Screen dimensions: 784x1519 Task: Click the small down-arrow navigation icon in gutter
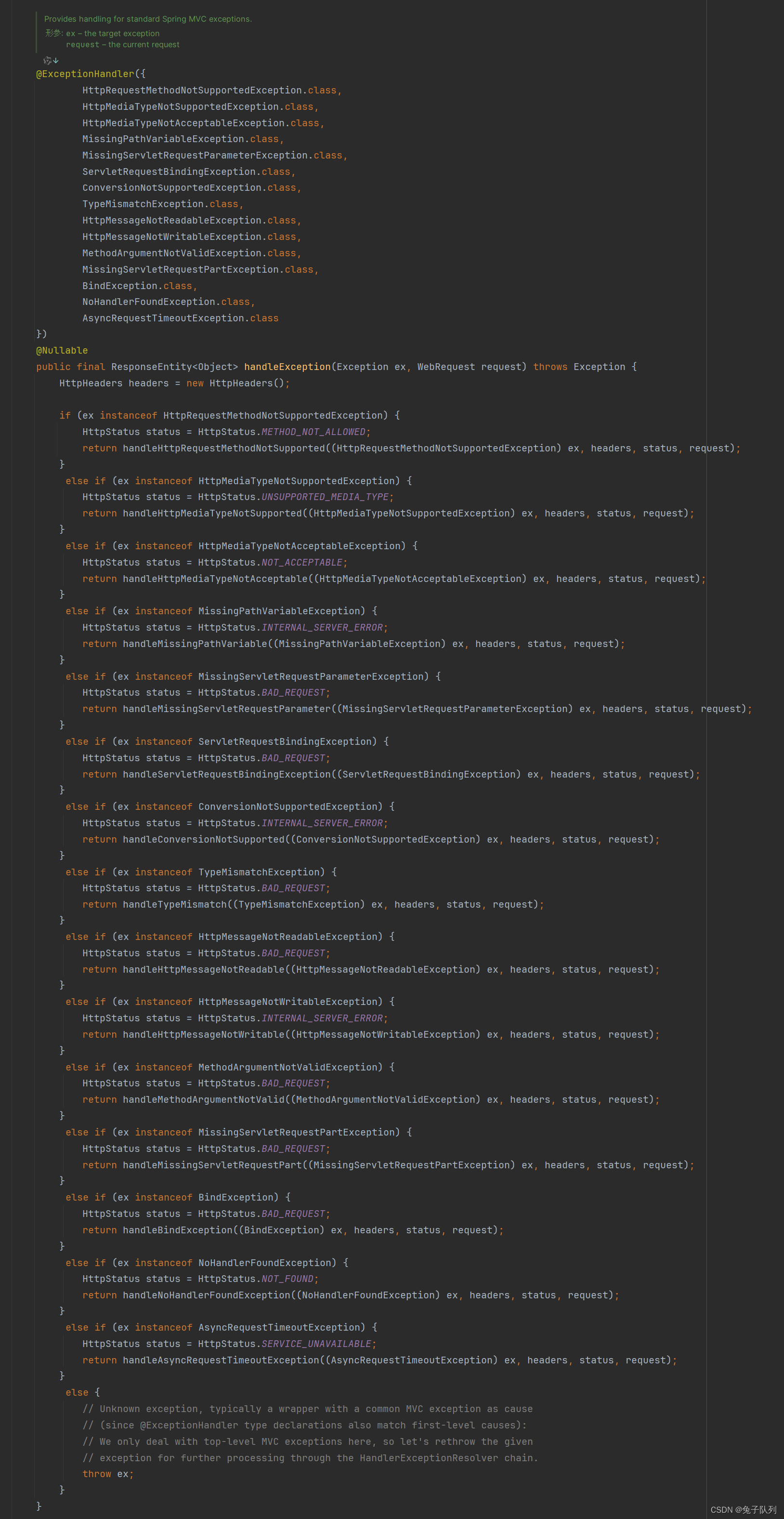click(56, 61)
